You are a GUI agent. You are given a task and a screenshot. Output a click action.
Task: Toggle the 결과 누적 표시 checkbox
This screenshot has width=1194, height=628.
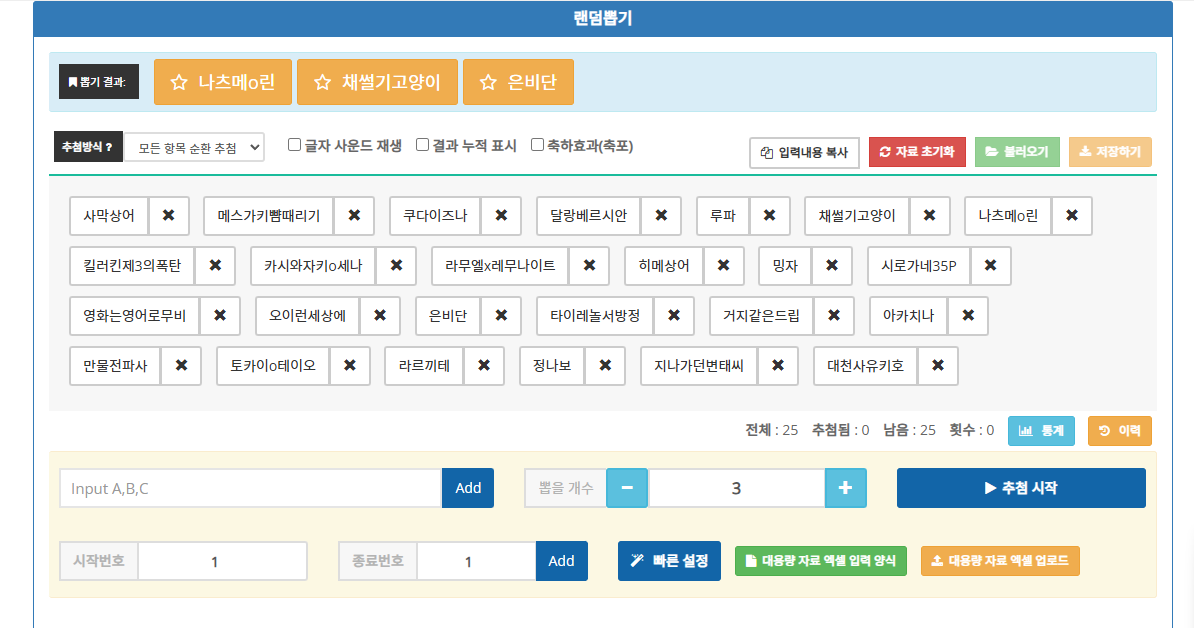pyautogui.click(x=422, y=145)
